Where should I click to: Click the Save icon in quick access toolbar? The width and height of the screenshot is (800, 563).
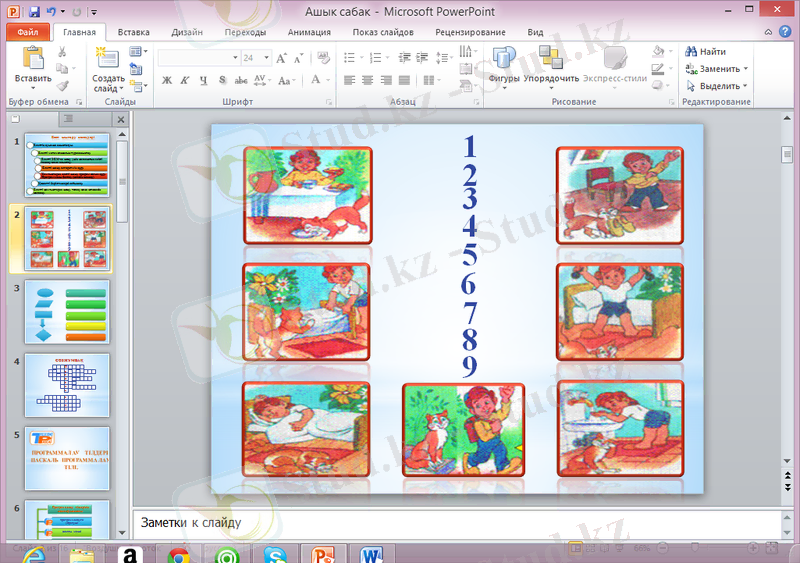[x=34, y=12]
